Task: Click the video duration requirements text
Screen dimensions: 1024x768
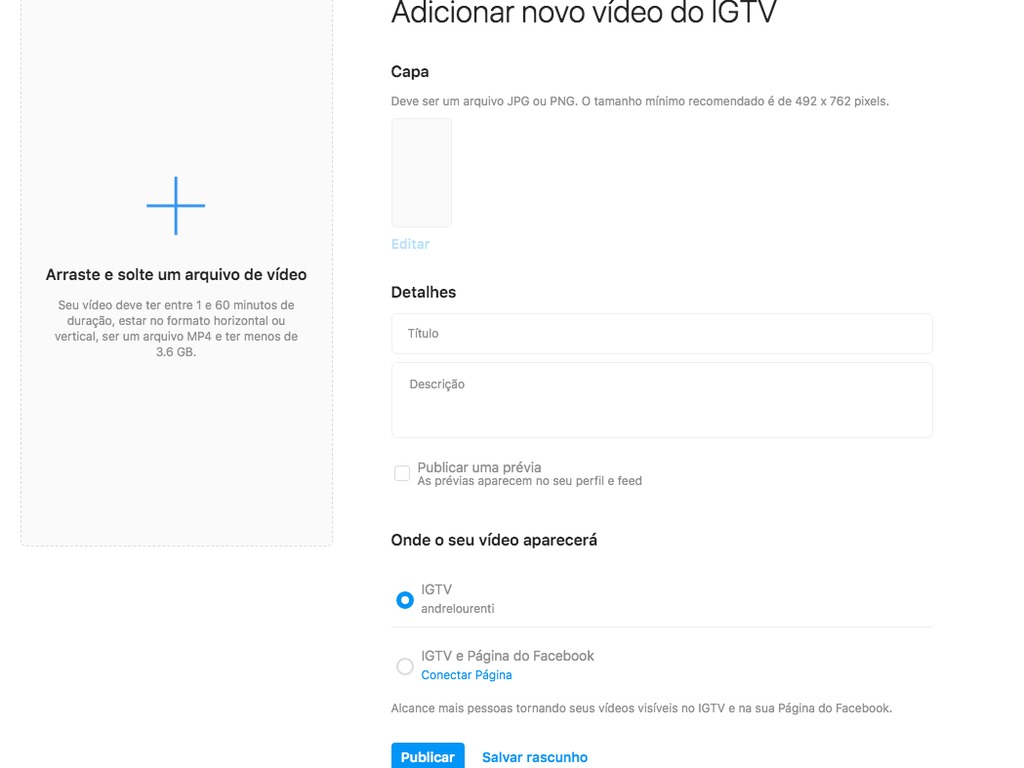Action: (176, 328)
